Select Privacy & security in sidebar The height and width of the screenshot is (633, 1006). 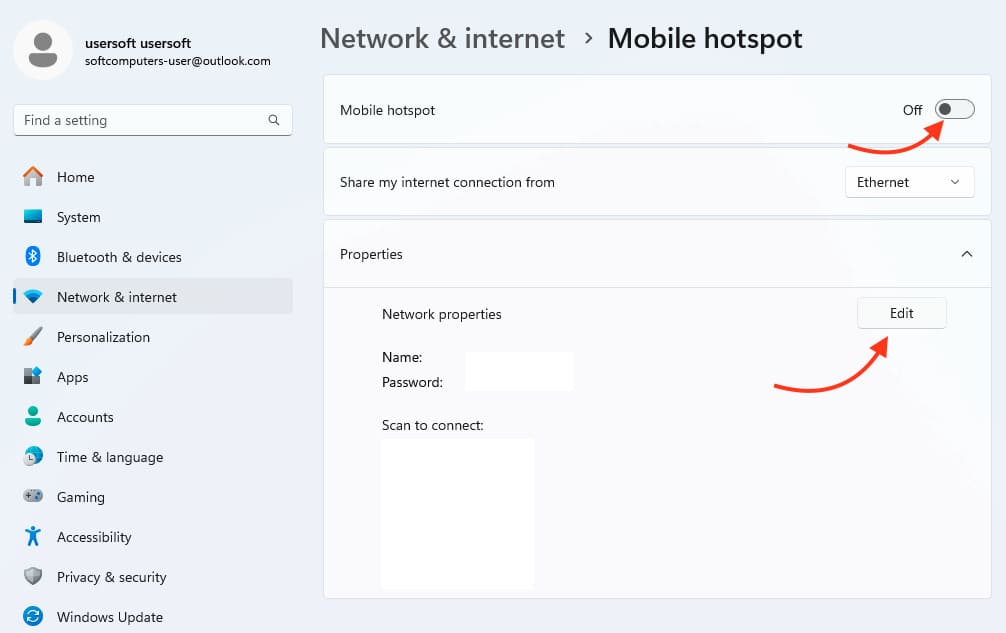pyautogui.click(x=111, y=577)
